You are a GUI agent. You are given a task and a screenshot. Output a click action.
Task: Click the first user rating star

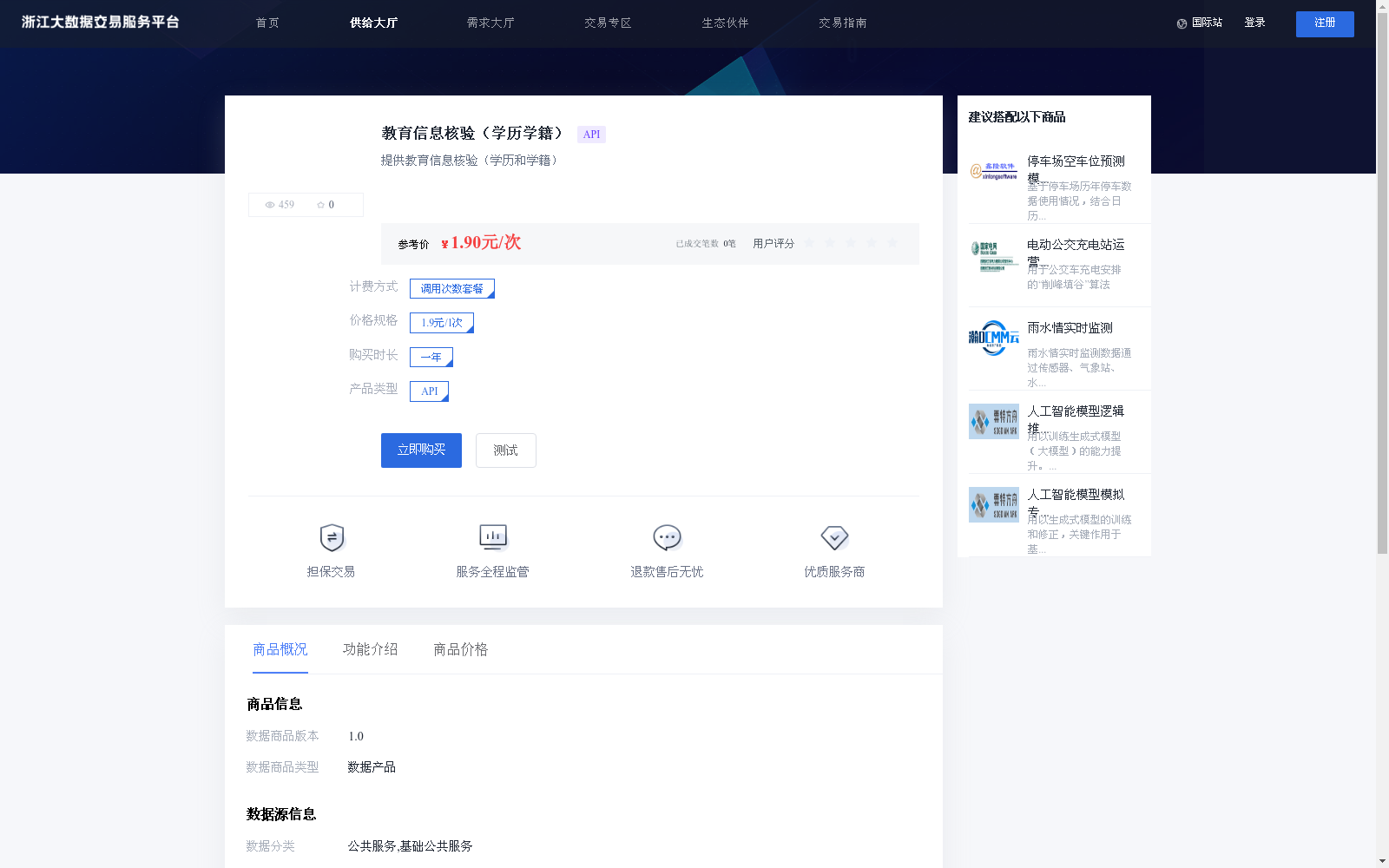click(809, 243)
